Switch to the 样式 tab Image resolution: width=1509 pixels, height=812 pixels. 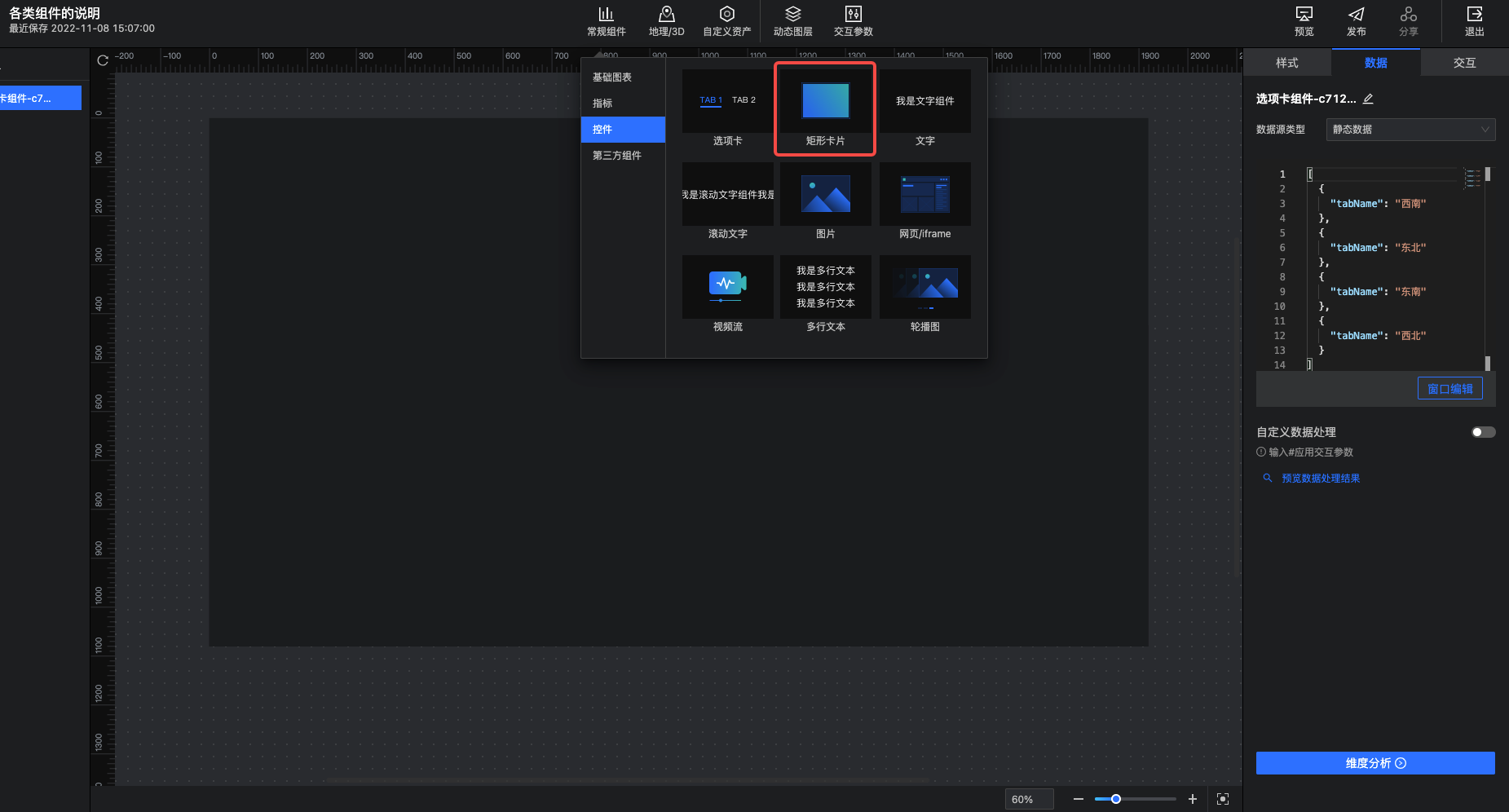tap(1286, 63)
